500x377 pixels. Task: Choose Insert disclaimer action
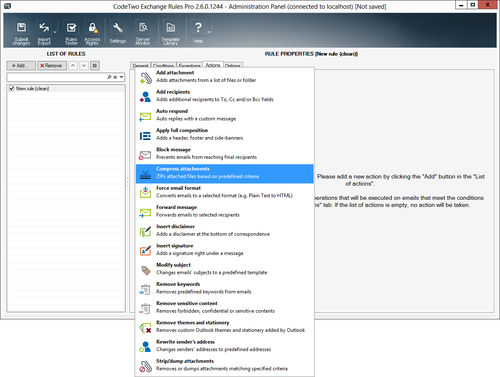point(225,231)
